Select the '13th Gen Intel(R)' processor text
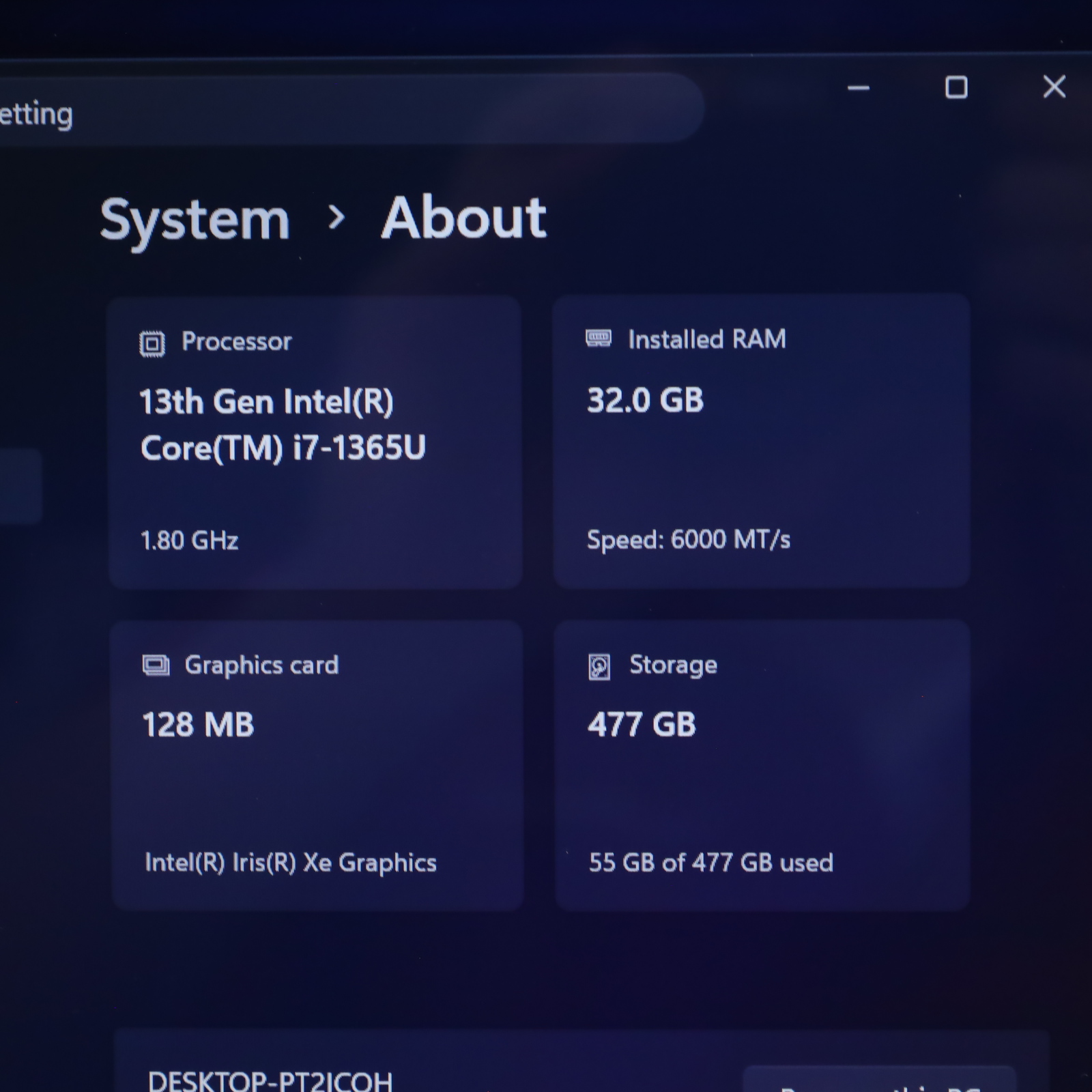Screen dimensions: 1092x1092 point(267,401)
